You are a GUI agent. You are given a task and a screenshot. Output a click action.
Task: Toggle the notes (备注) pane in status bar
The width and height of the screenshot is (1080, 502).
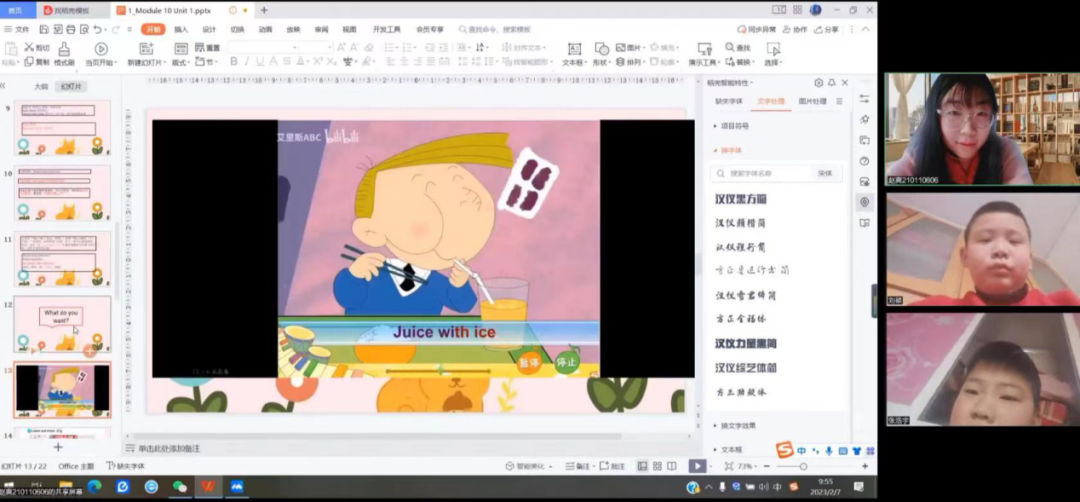(x=577, y=466)
